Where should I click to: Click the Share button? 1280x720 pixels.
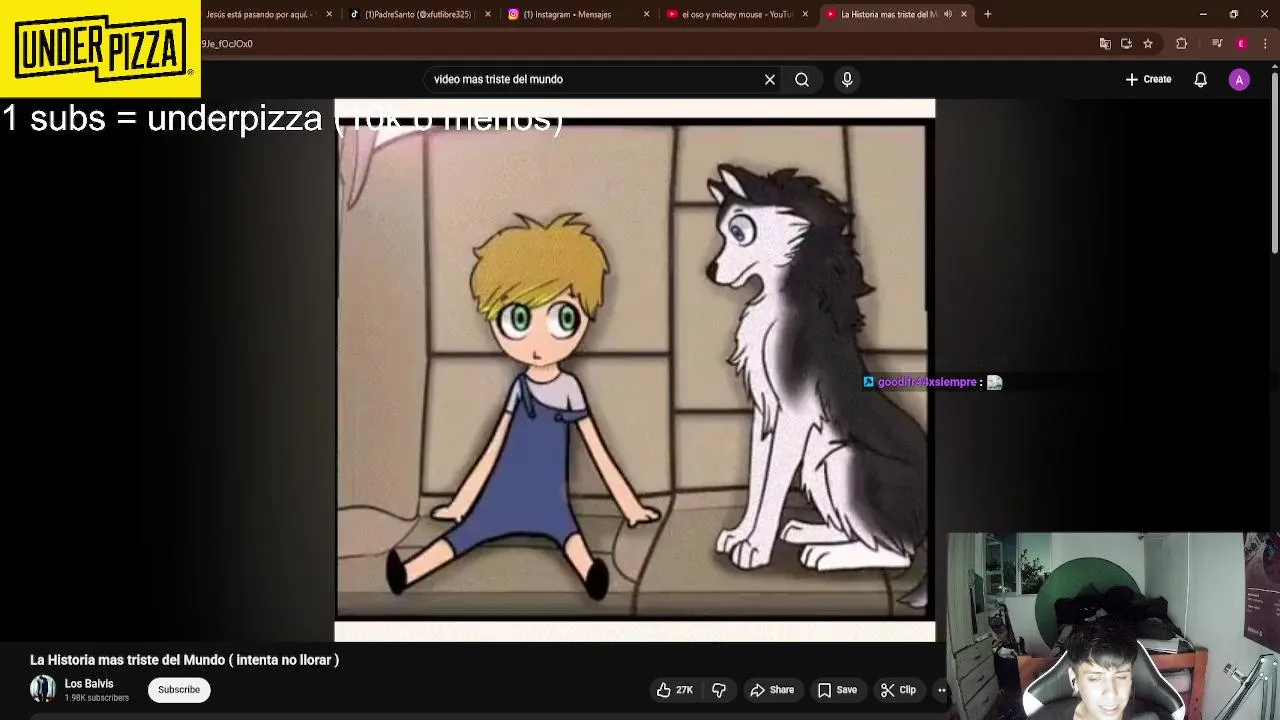pos(772,690)
